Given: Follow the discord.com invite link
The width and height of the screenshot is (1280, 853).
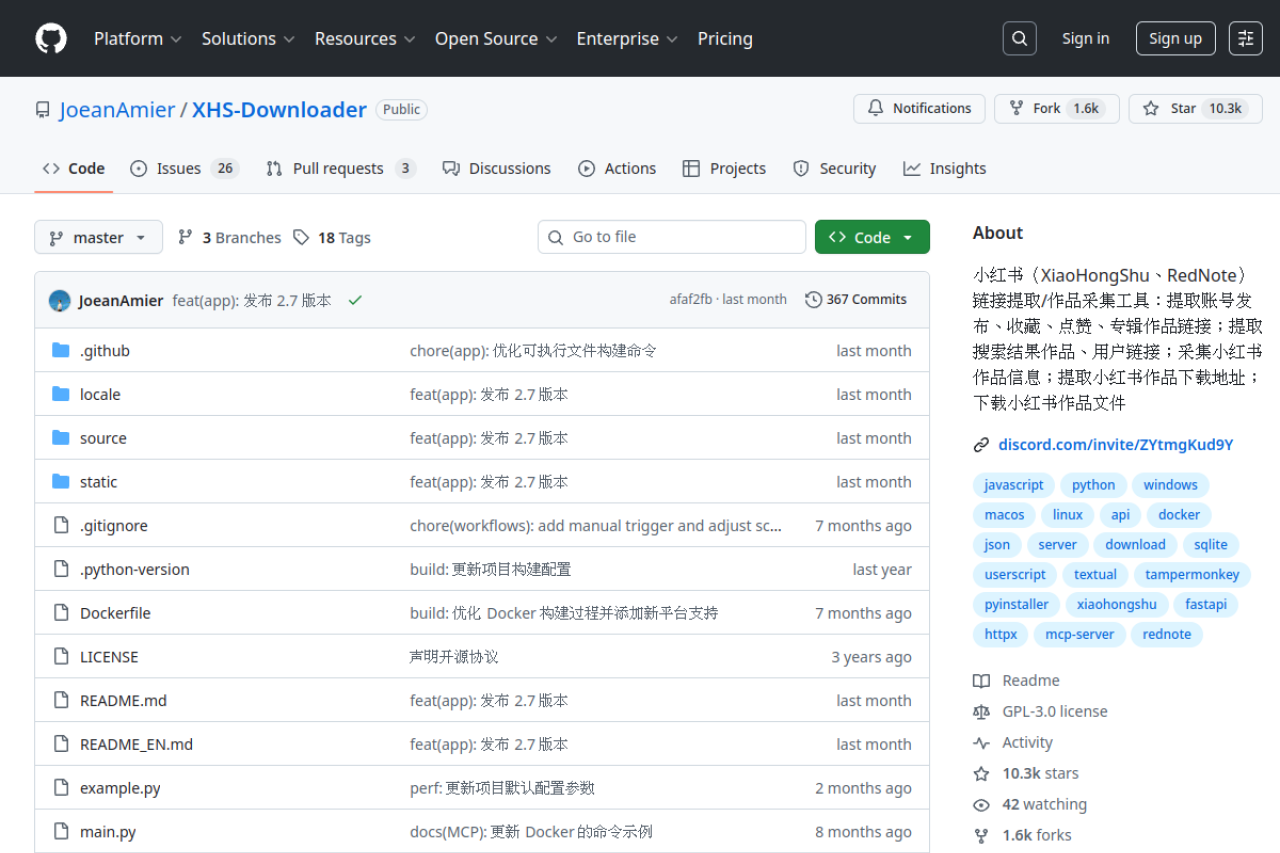Looking at the screenshot, I should (1115, 444).
